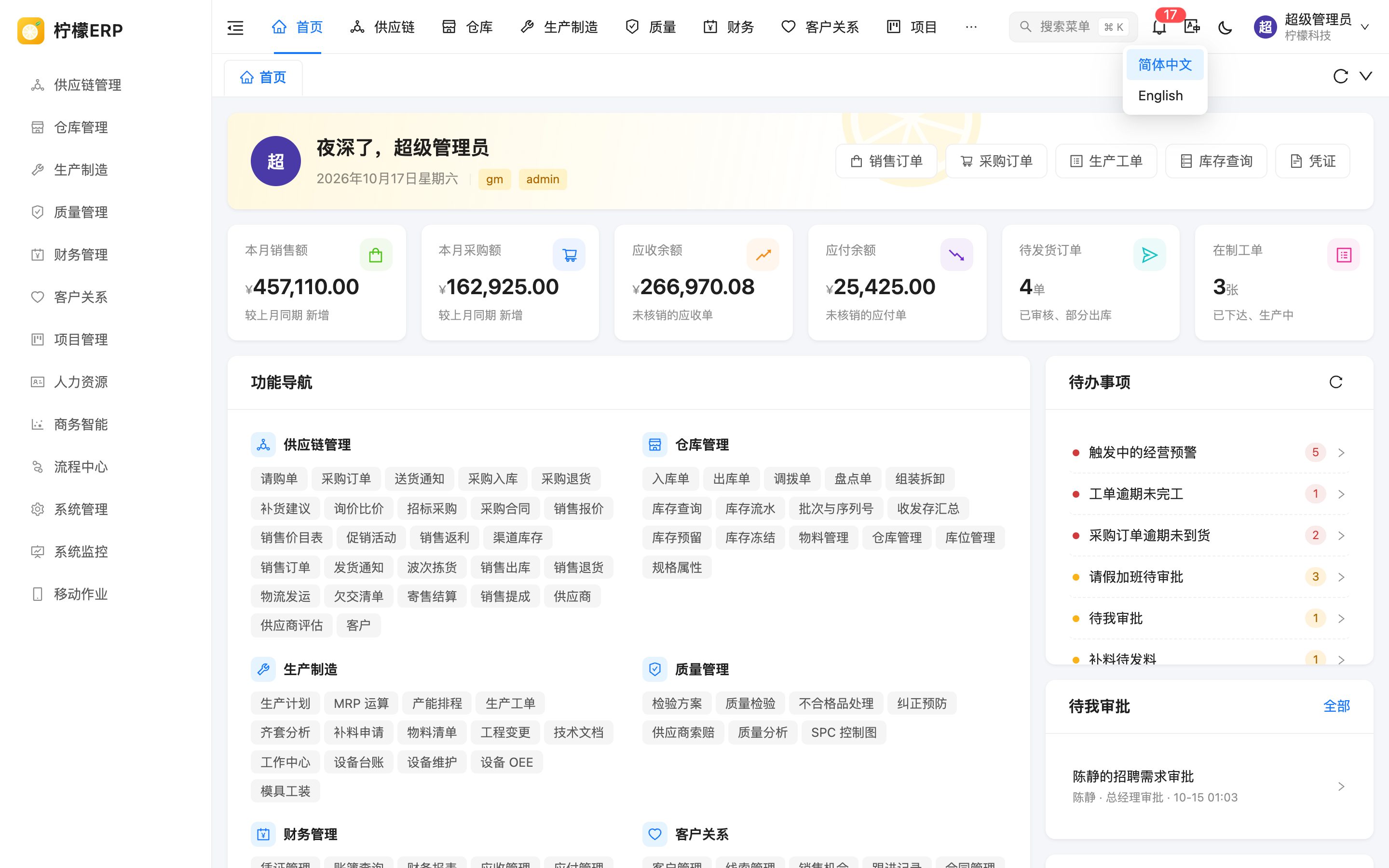Open 陈静的招聘需求审批 approval arrow

pos(1341,787)
